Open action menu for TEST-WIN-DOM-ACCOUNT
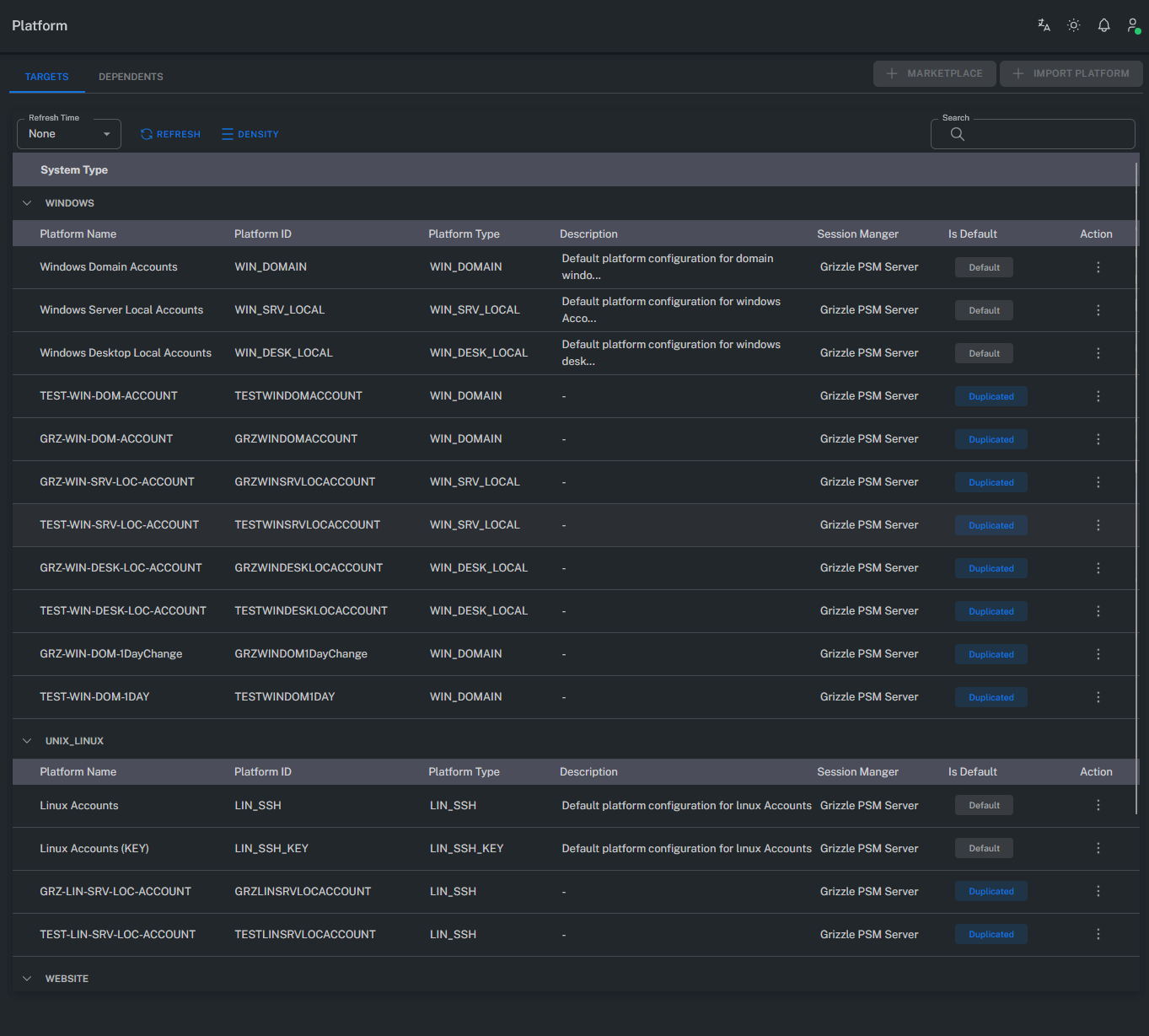Viewport: 1149px width, 1036px height. coord(1098,395)
